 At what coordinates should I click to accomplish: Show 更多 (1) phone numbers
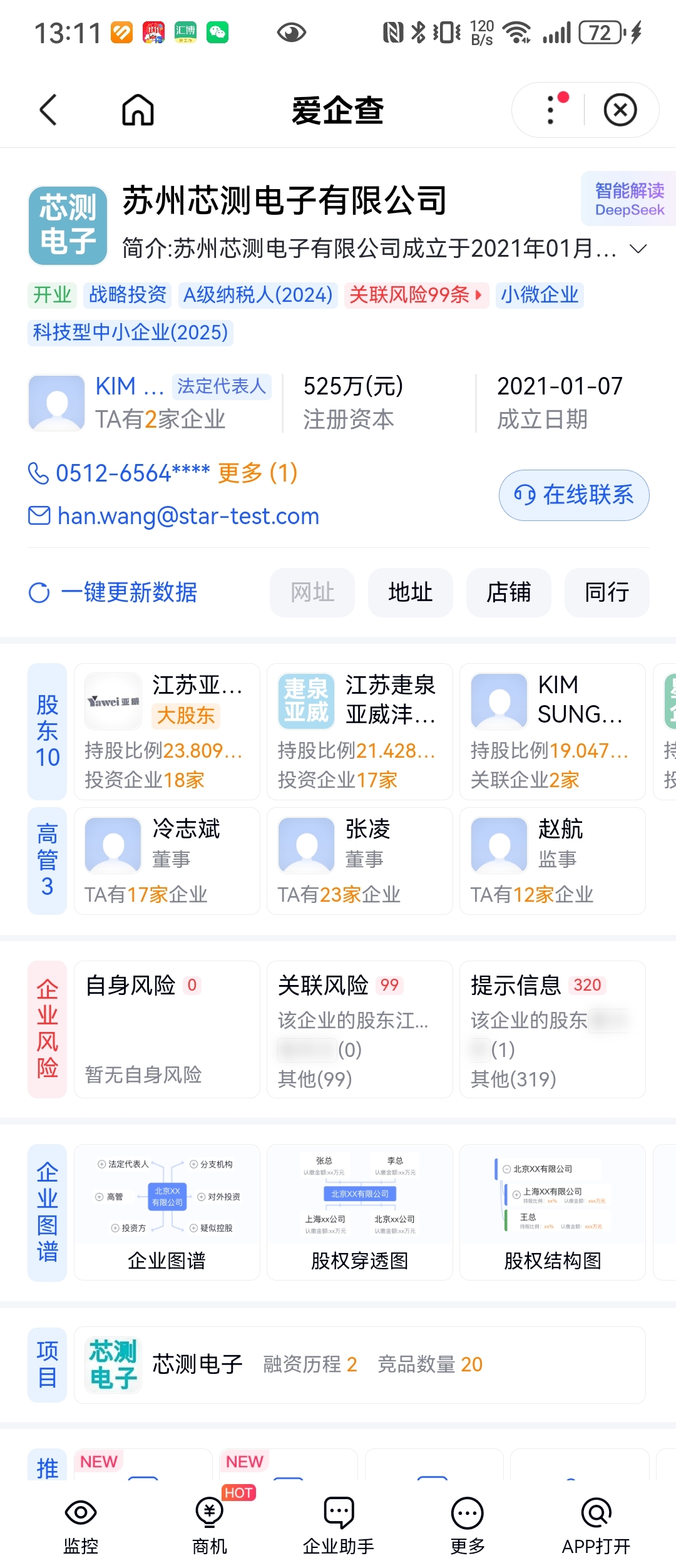point(258,473)
